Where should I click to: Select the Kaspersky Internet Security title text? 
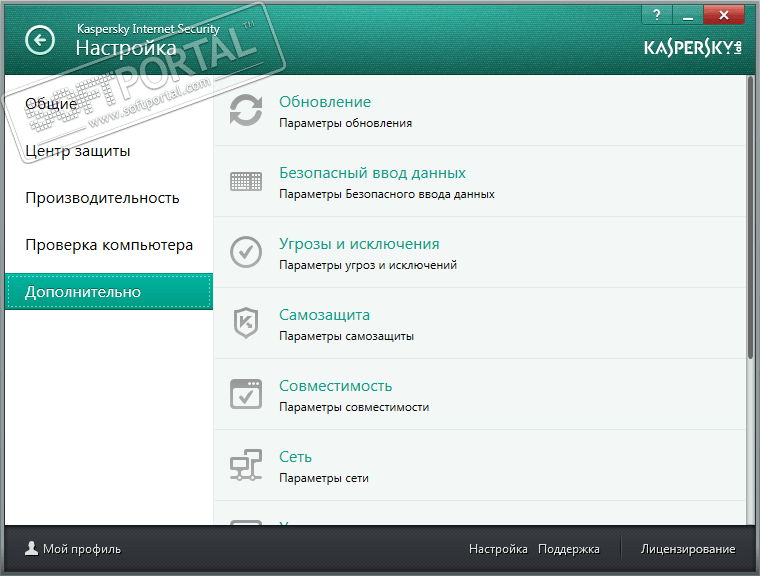[148, 29]
